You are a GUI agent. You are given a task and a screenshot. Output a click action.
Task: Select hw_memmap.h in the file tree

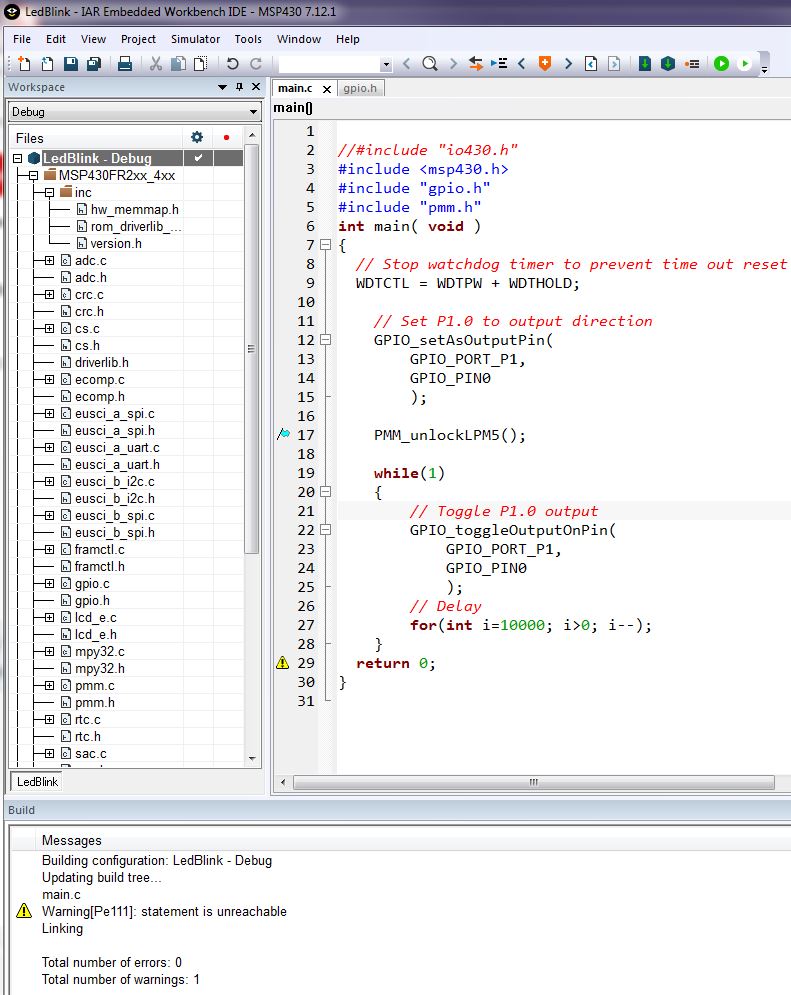[134, 209]
